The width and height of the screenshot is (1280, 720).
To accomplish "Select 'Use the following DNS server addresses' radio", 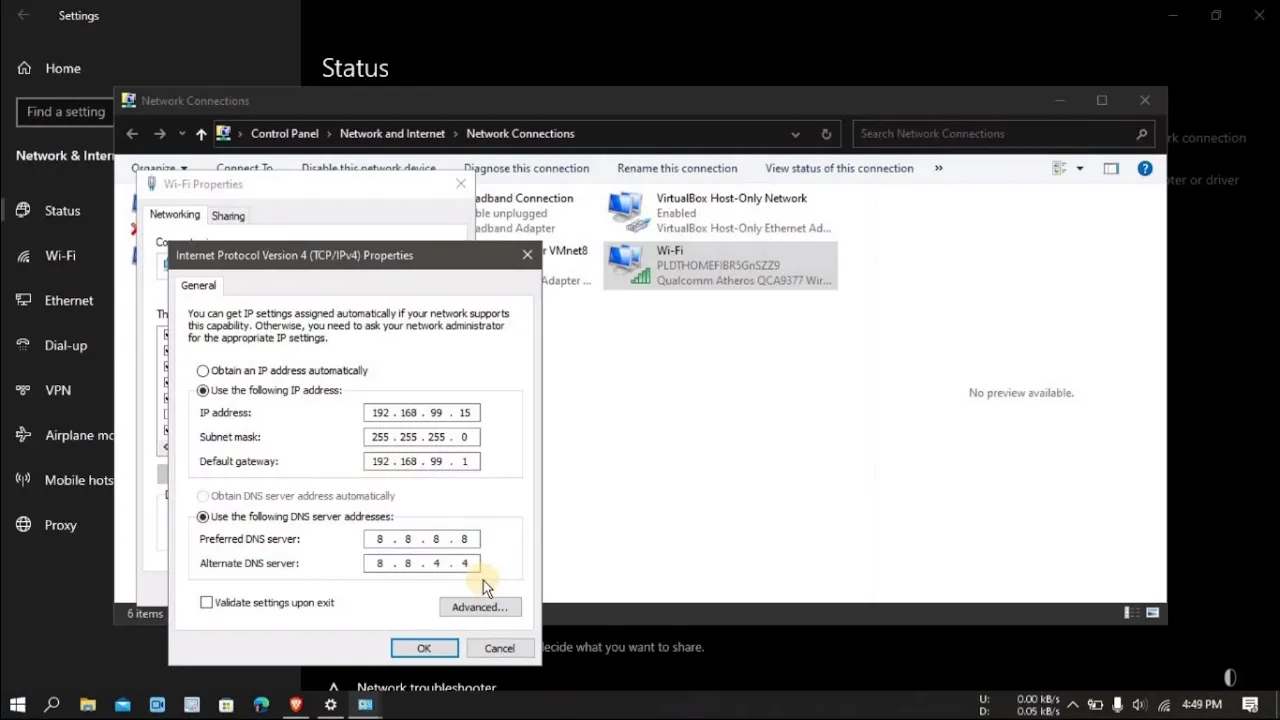I will click(x=203, y=517).
